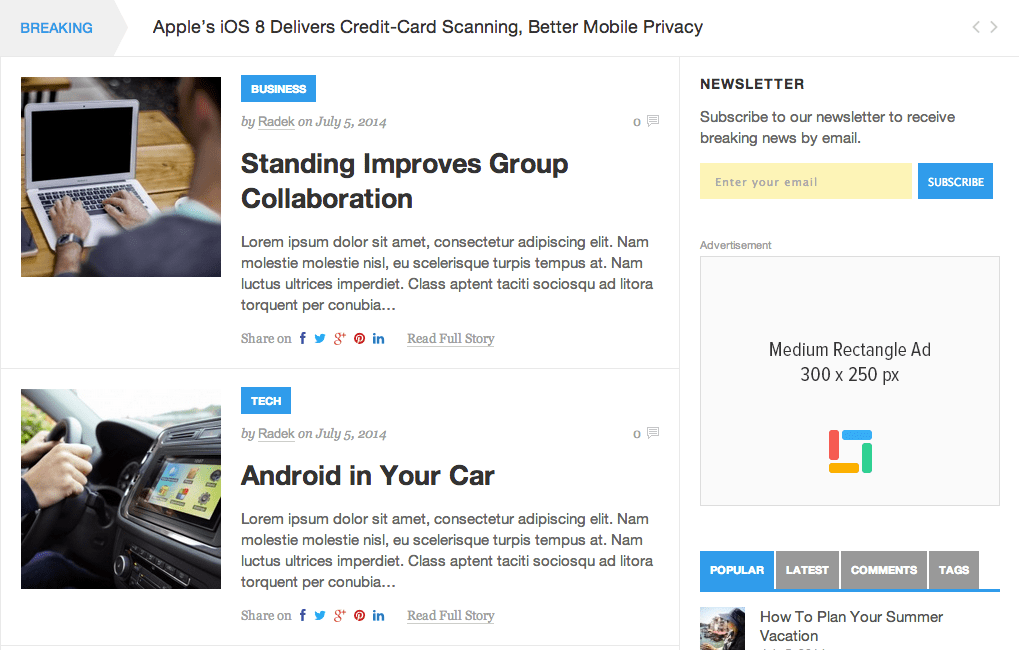
Task: Share Standing Improves article on LinkedIn
Action: click(x=378, y=339)
